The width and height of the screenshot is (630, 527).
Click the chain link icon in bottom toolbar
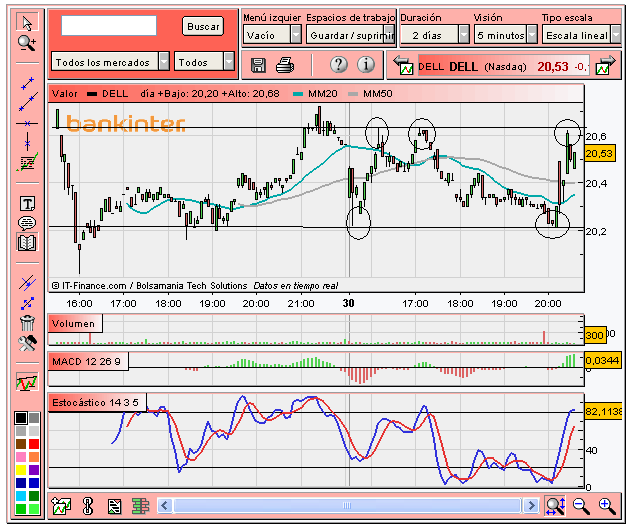tap(88, 506)
